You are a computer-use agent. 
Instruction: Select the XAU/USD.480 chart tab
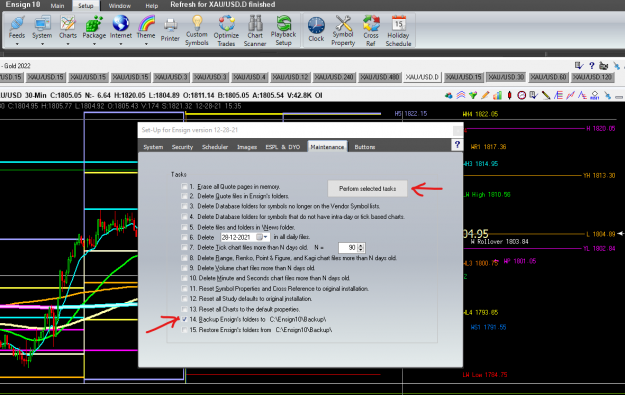[x=379, y=77]
